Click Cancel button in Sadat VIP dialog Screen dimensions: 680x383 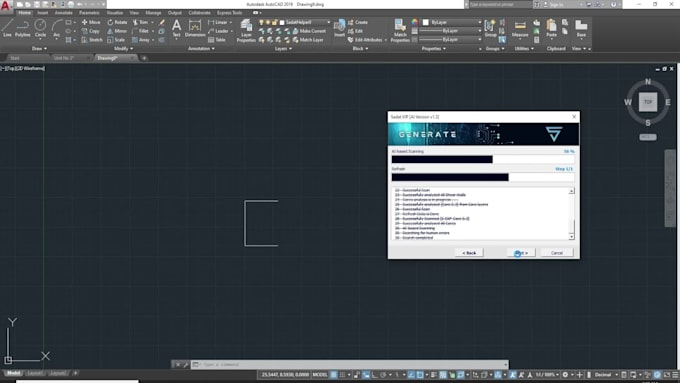(x=557, y=253)
